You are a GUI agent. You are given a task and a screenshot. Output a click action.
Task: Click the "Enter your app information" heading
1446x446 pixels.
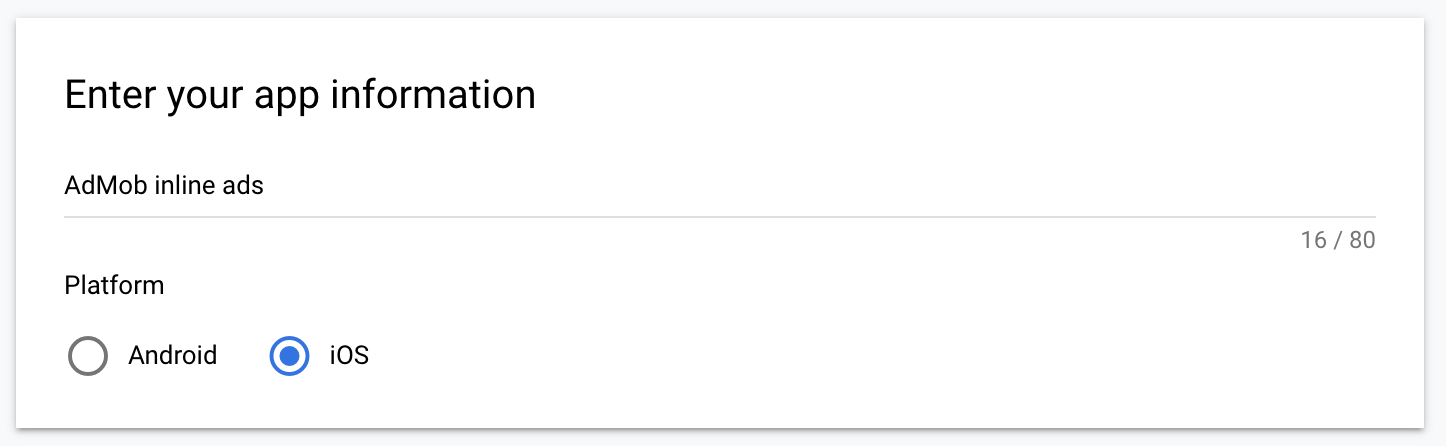300,95
